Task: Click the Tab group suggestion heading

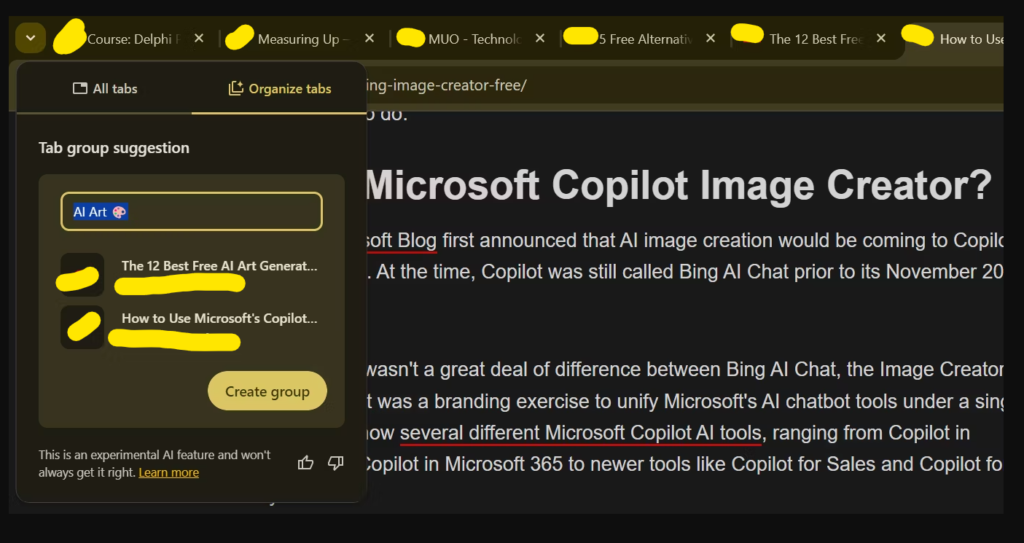Action: pyautogui.click(x=114, y=148)
